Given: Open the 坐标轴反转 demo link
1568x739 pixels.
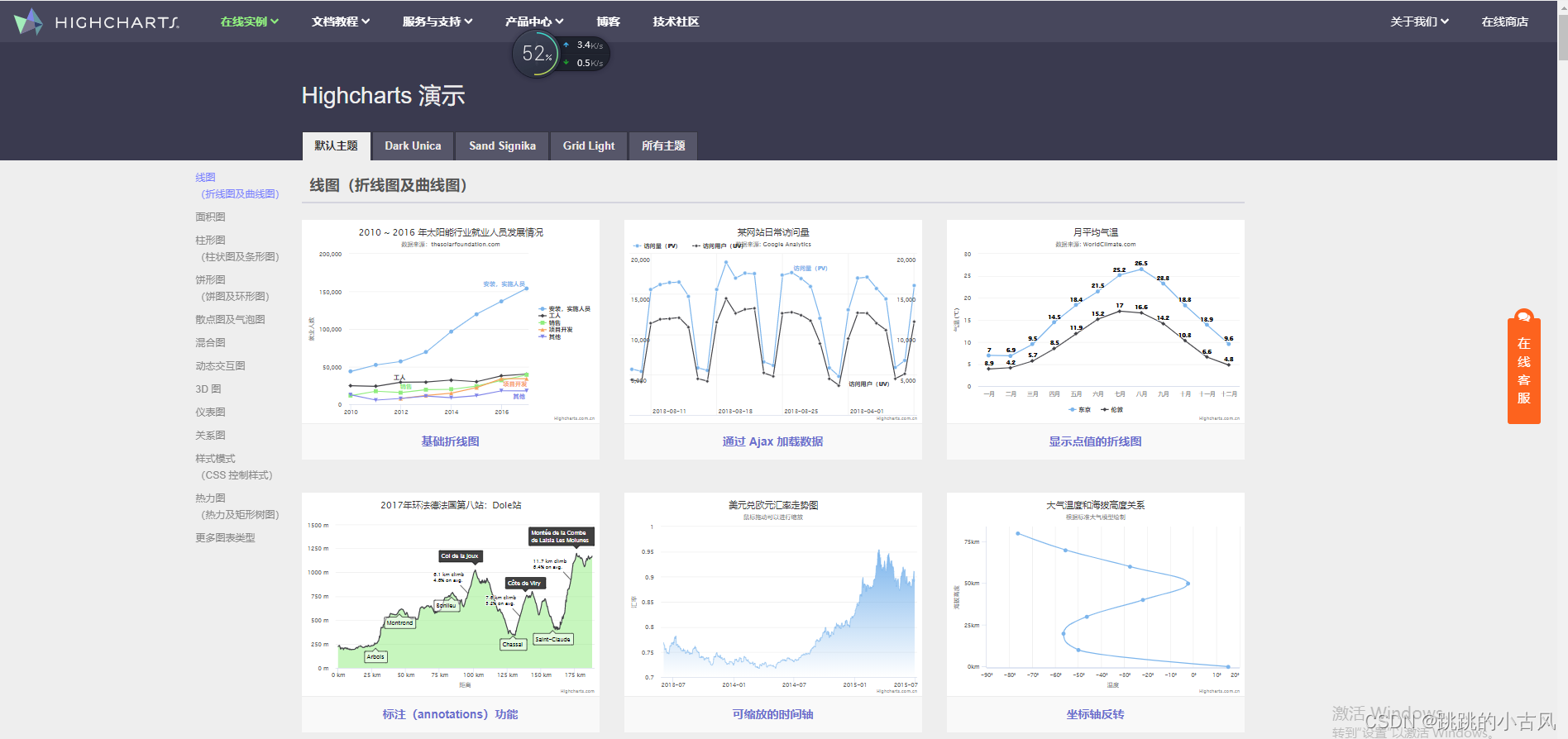Looking at the screenshot, I should pyautogui.click(x=1096, y=714).
